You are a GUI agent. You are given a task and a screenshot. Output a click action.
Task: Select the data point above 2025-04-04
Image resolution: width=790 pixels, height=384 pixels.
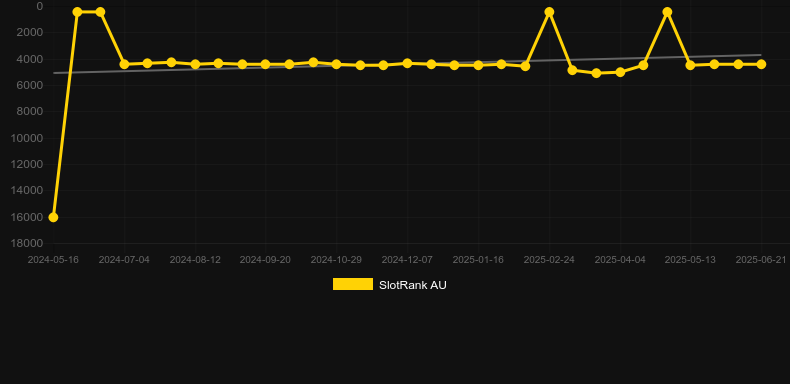[x=620, y=72]
